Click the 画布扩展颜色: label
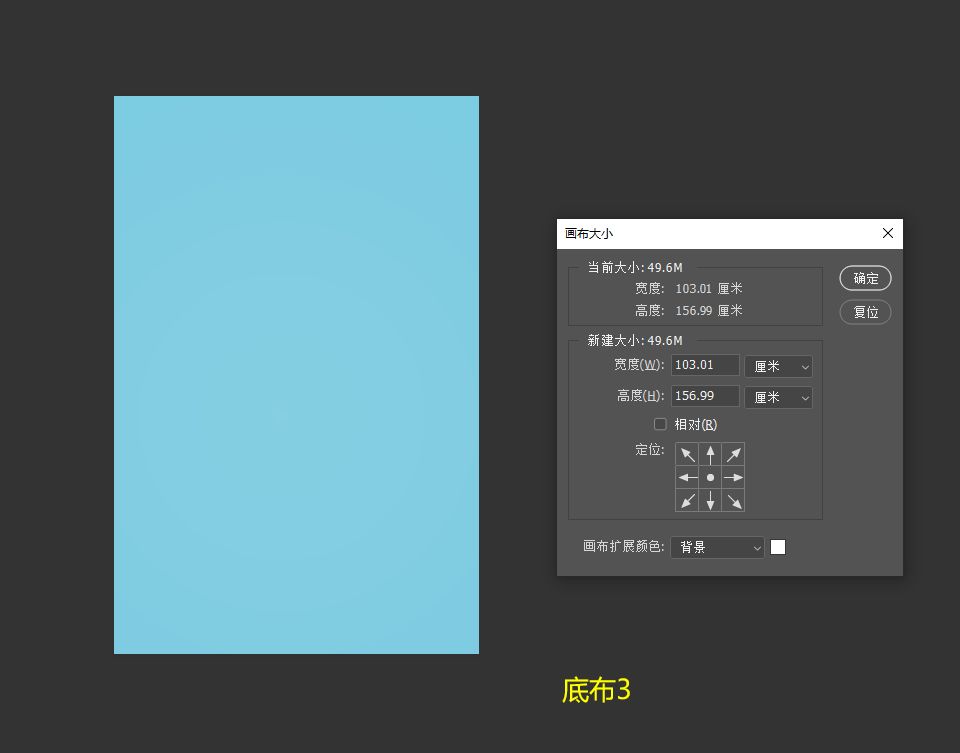Screen dimensions: 960x753 [624, 546]
